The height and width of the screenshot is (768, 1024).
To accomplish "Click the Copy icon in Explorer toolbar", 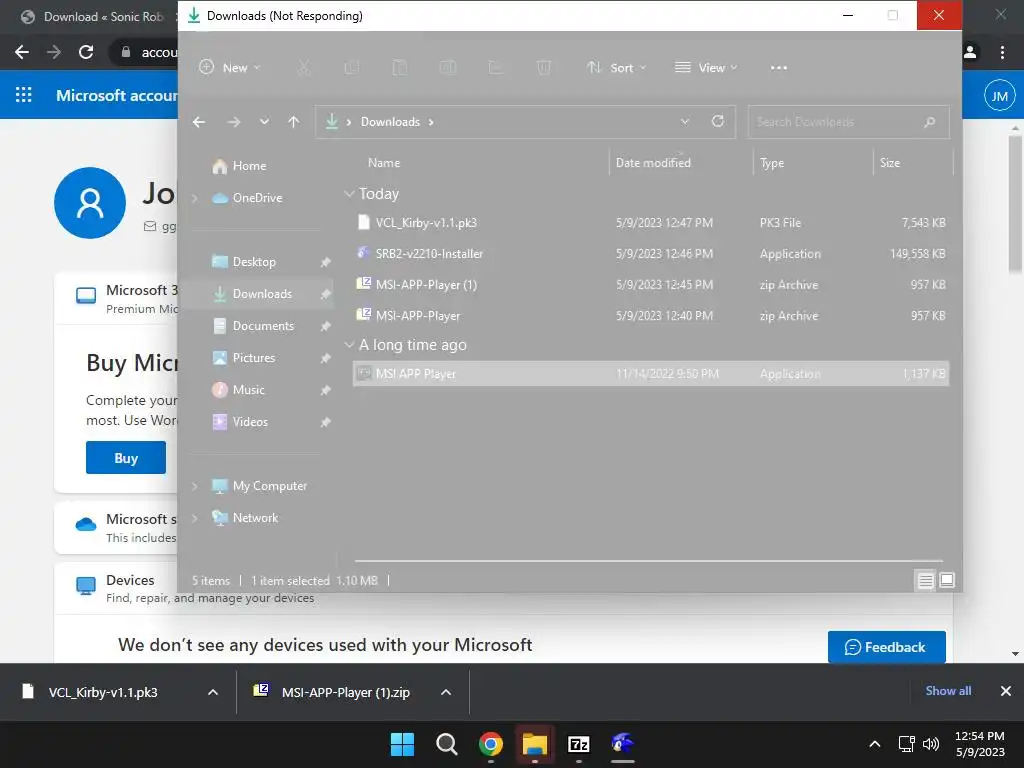I will click(352, 67).
